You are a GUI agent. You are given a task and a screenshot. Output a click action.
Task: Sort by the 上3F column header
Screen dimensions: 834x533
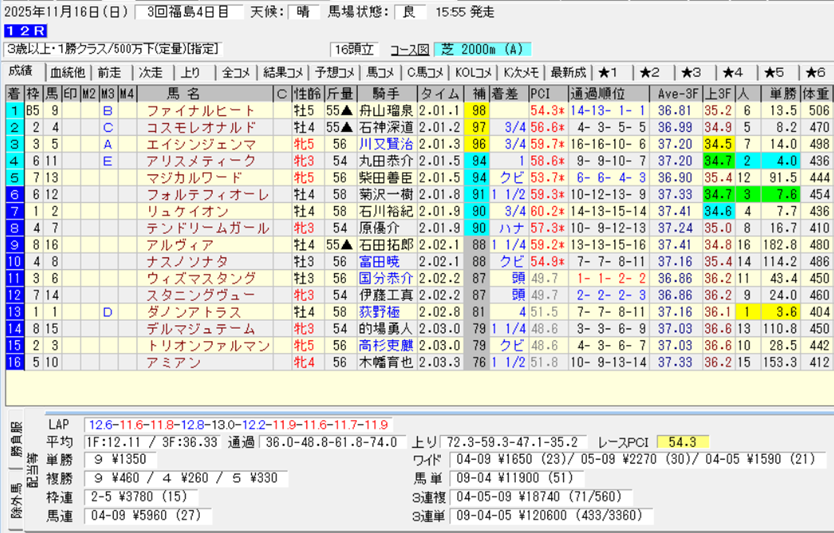coord(716,93)
